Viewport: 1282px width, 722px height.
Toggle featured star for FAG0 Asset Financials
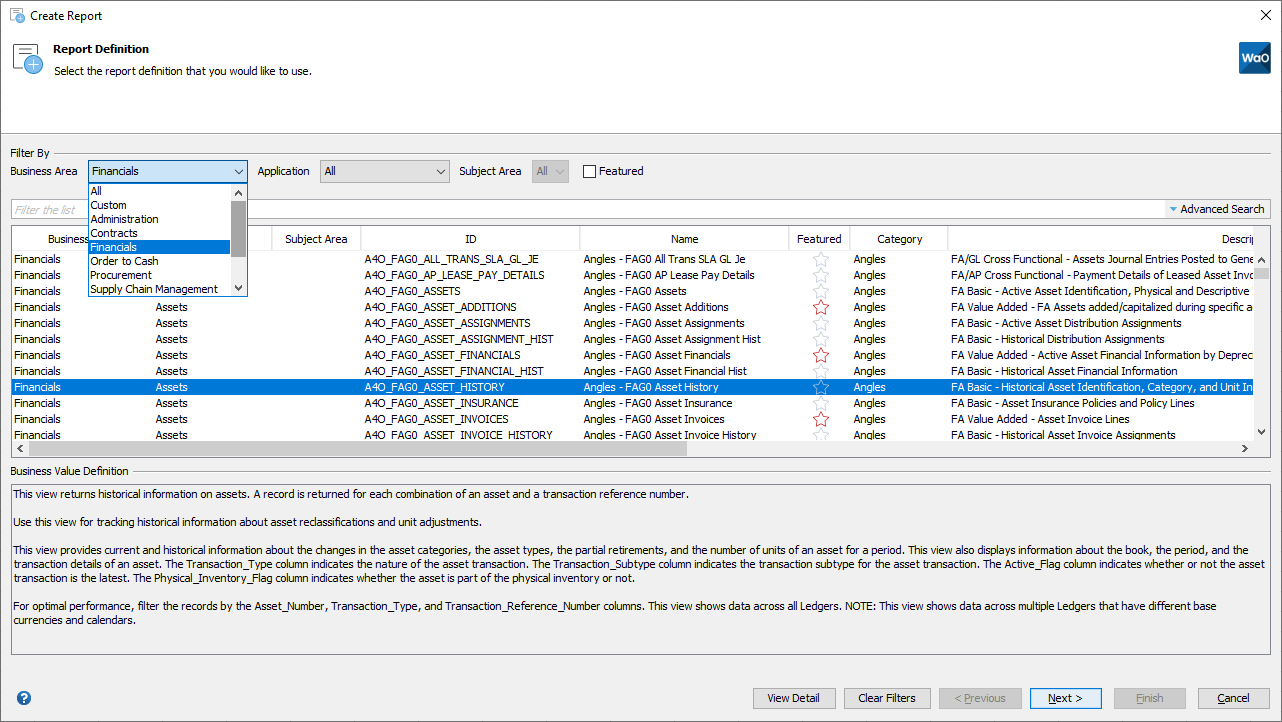click(820, 355)
